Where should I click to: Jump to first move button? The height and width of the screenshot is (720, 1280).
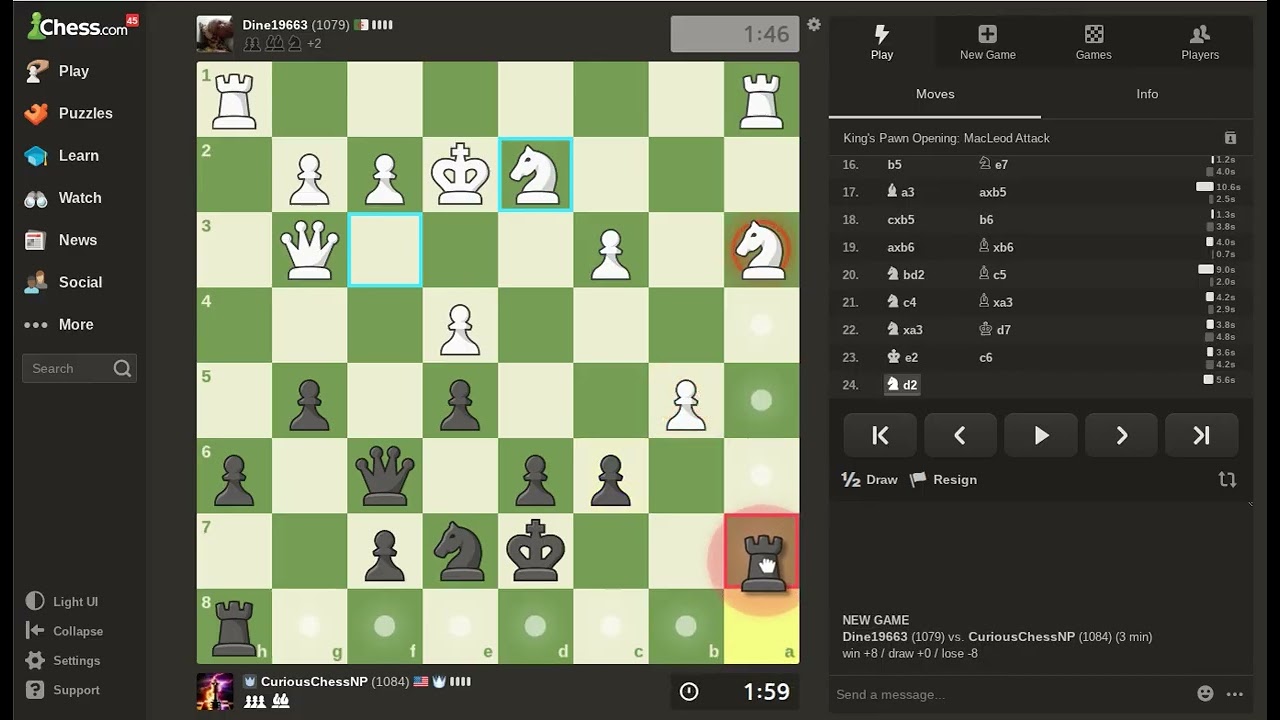tap(880, 435)
